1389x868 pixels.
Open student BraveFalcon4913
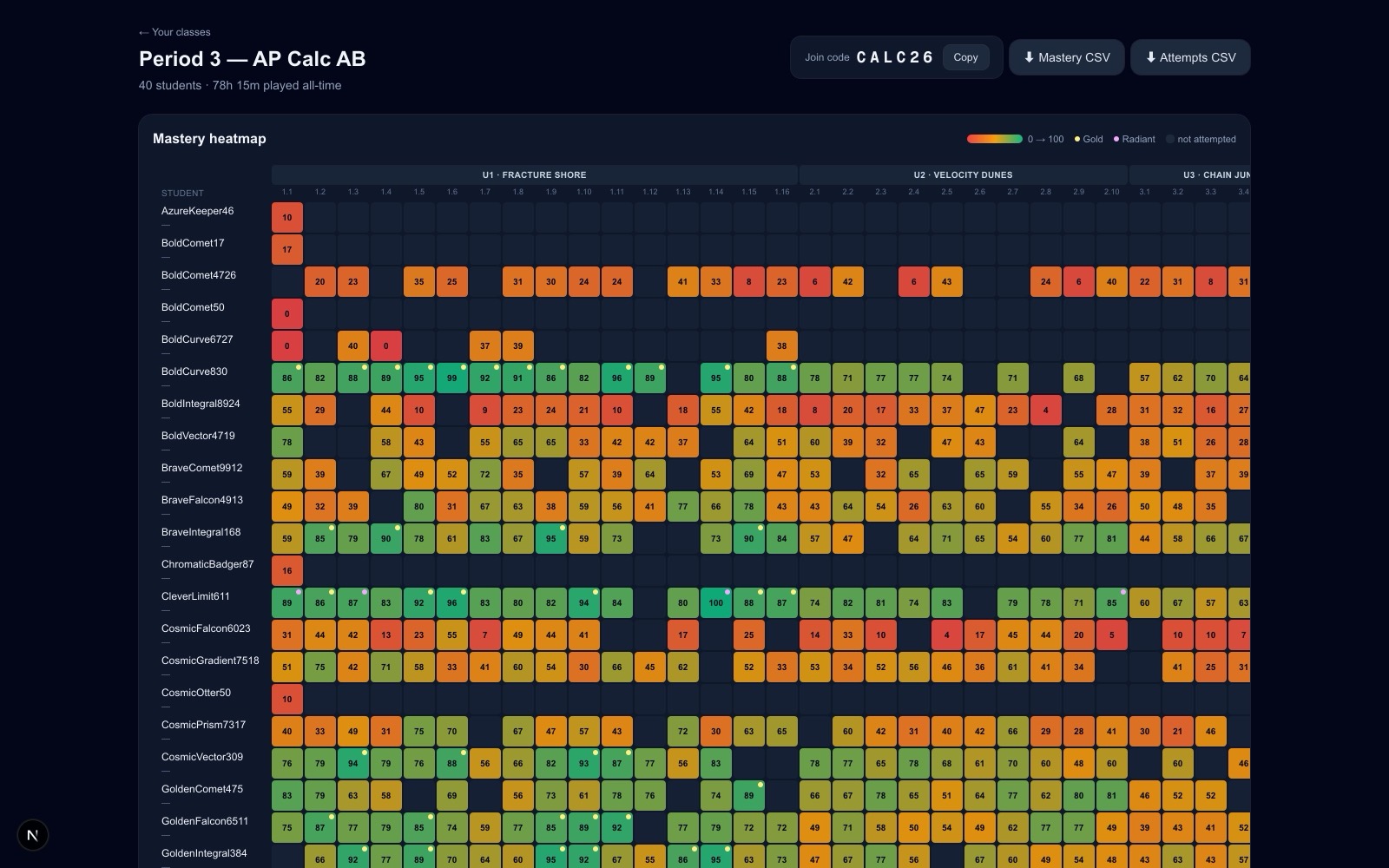pyautogui.click(x=202, y=500)
